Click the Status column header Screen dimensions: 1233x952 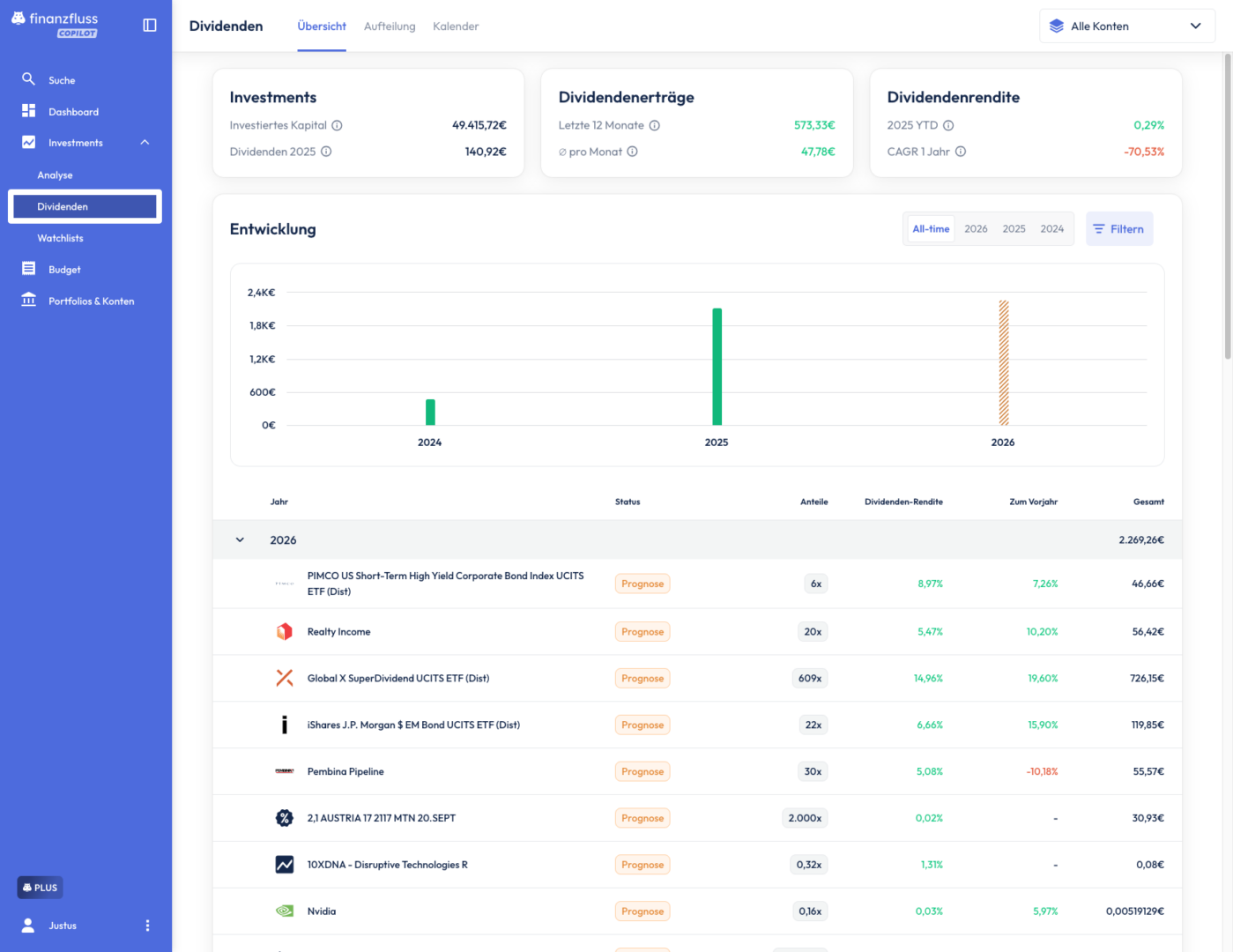[628, 502]
